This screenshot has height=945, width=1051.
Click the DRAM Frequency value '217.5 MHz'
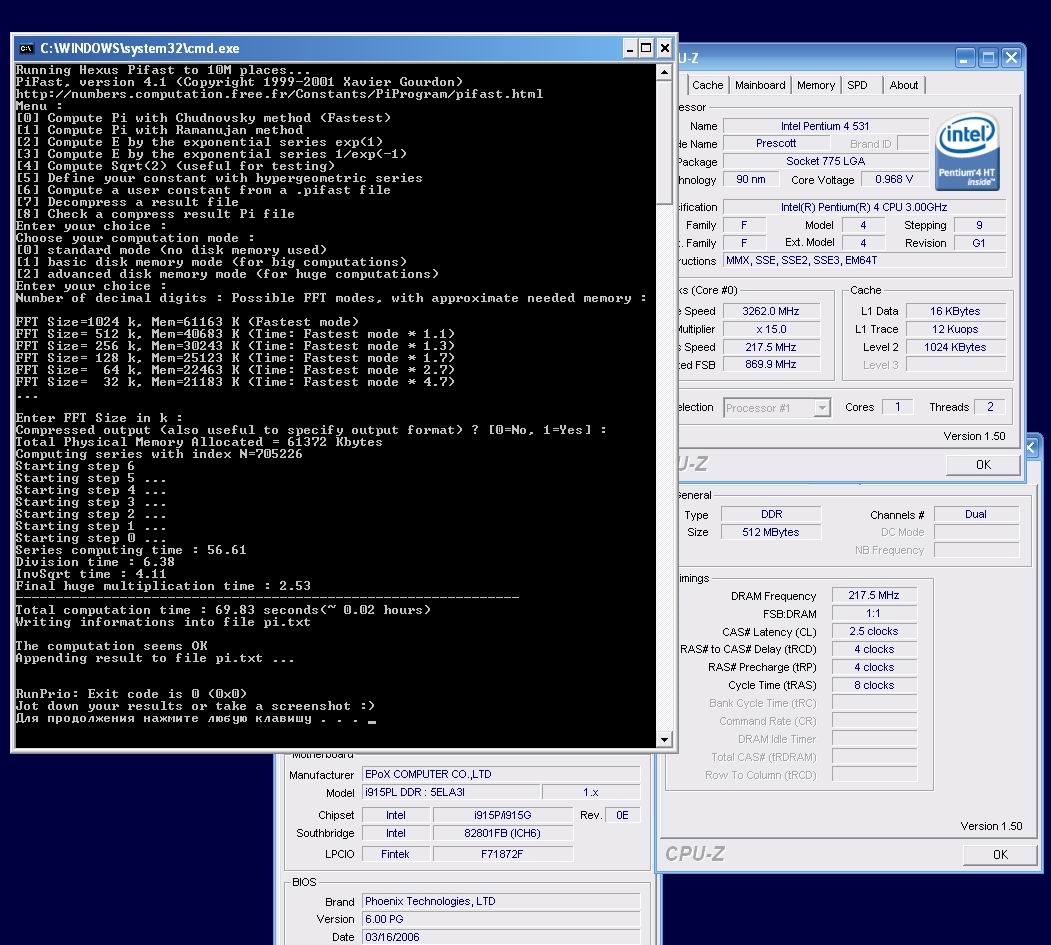874,595
